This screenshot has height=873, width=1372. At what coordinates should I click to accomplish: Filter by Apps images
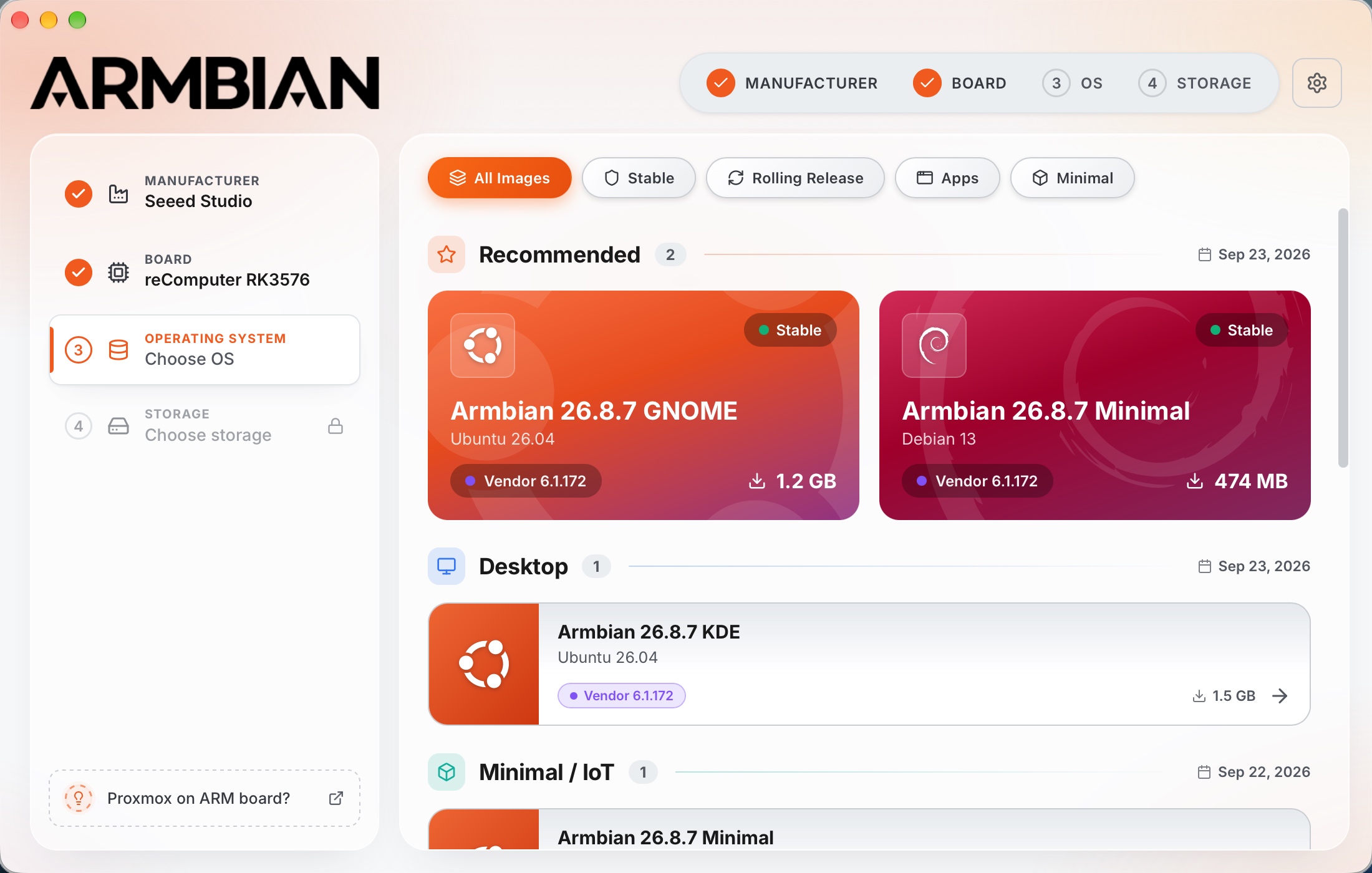coord(947,178)
